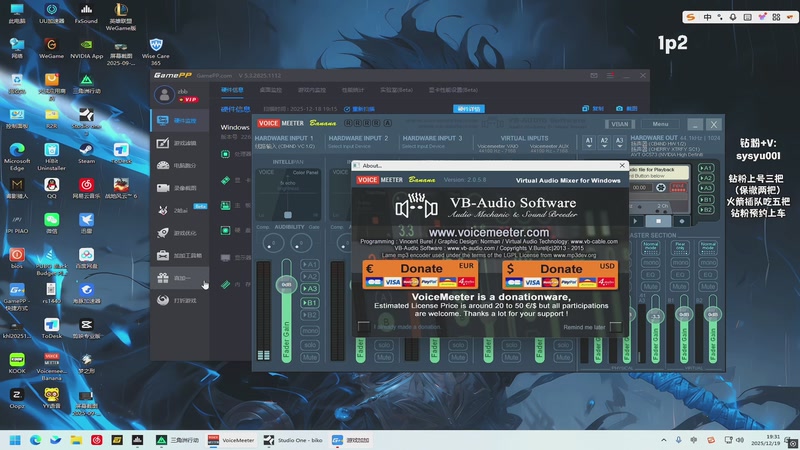
Task: Open the A2 hardware output dropdown
Action: pyautogui.click(x=604, y=142)
